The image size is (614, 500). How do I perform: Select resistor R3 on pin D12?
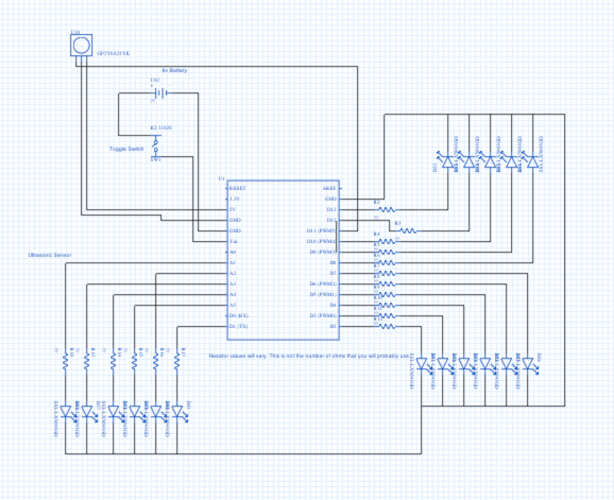point(407,230)
